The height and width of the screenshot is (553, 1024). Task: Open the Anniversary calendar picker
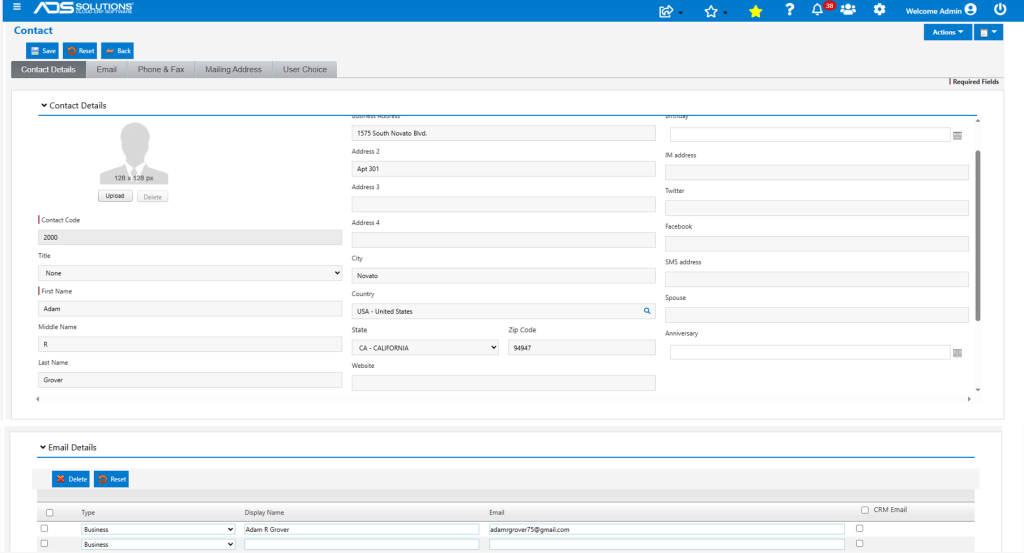click(957, 353)
